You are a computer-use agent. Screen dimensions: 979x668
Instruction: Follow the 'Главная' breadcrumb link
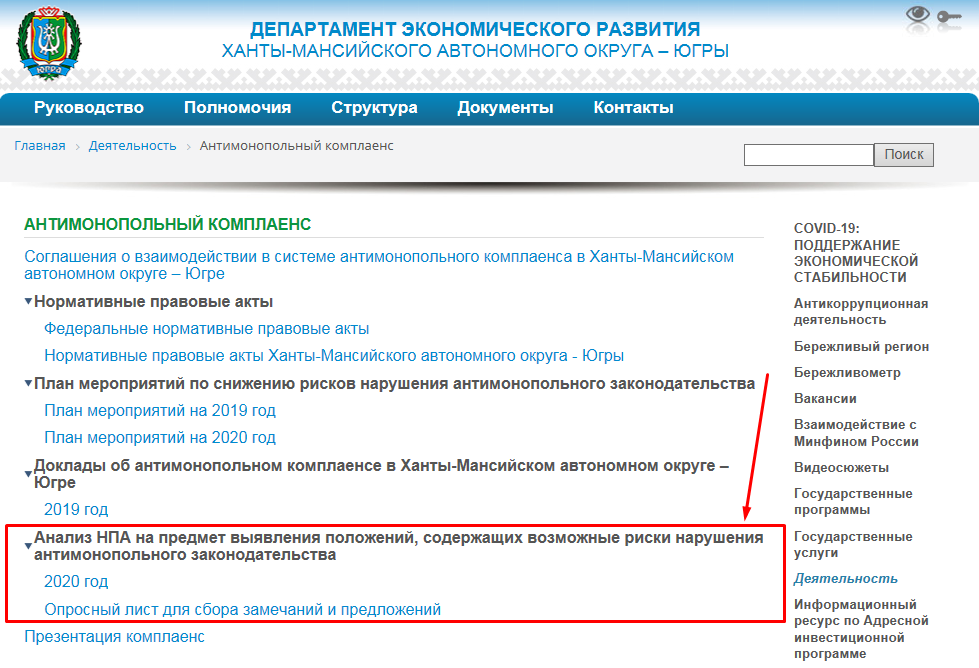(40, 146)
